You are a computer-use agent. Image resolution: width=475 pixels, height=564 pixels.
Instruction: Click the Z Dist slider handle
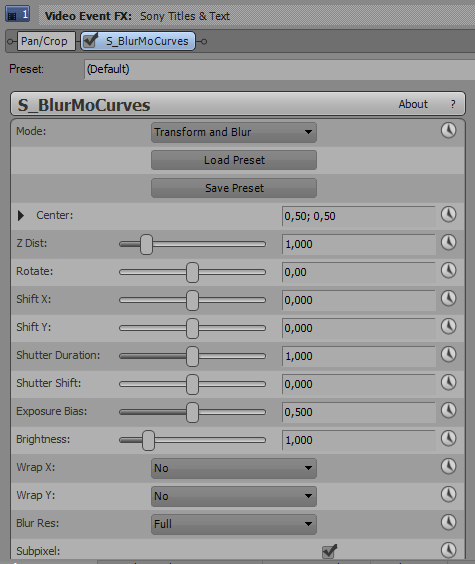[x=146, y=245]
